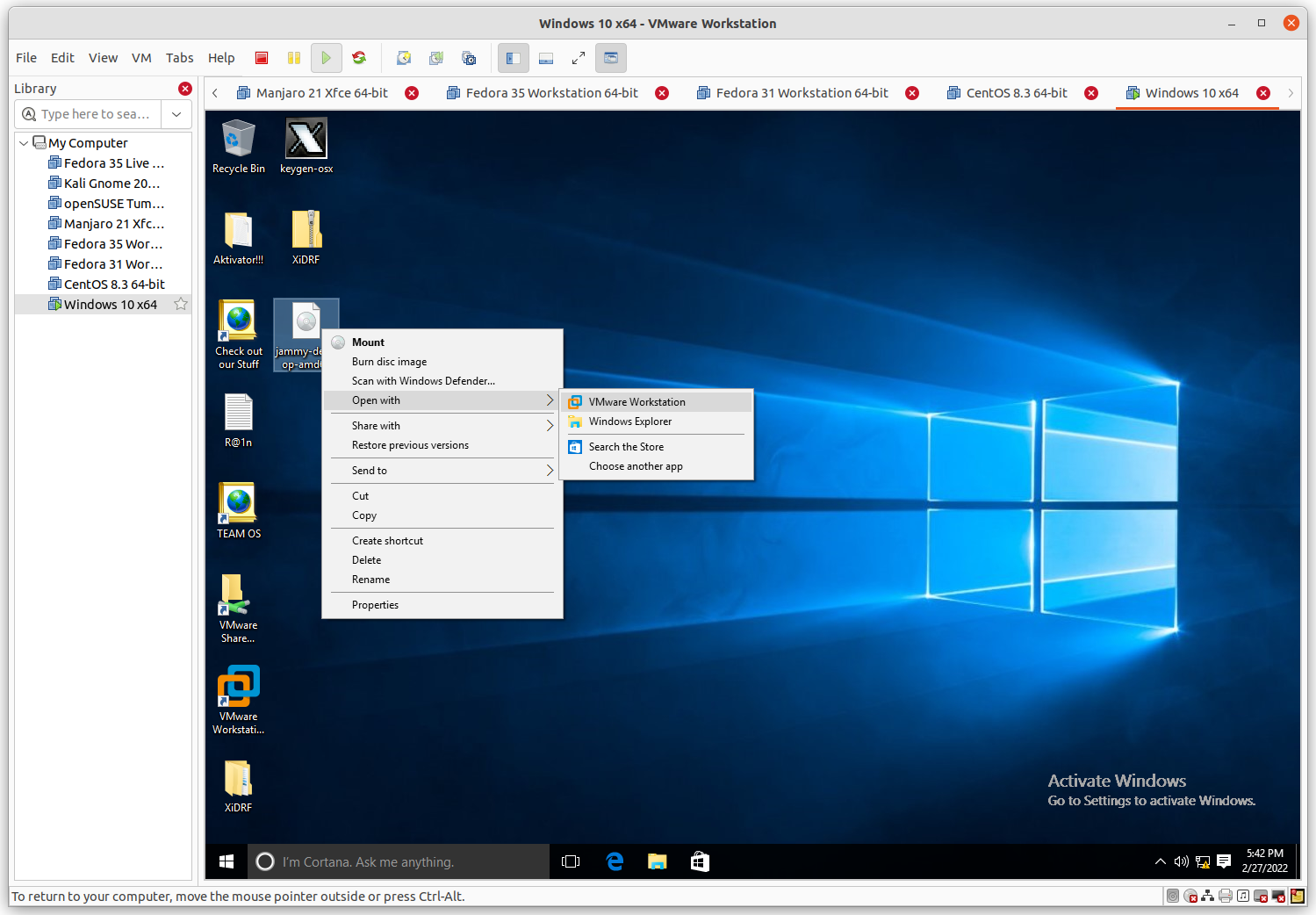Open the VM menu
Image resolution: width=1316 pixels, height=915 pixels.
click(141, 58)
